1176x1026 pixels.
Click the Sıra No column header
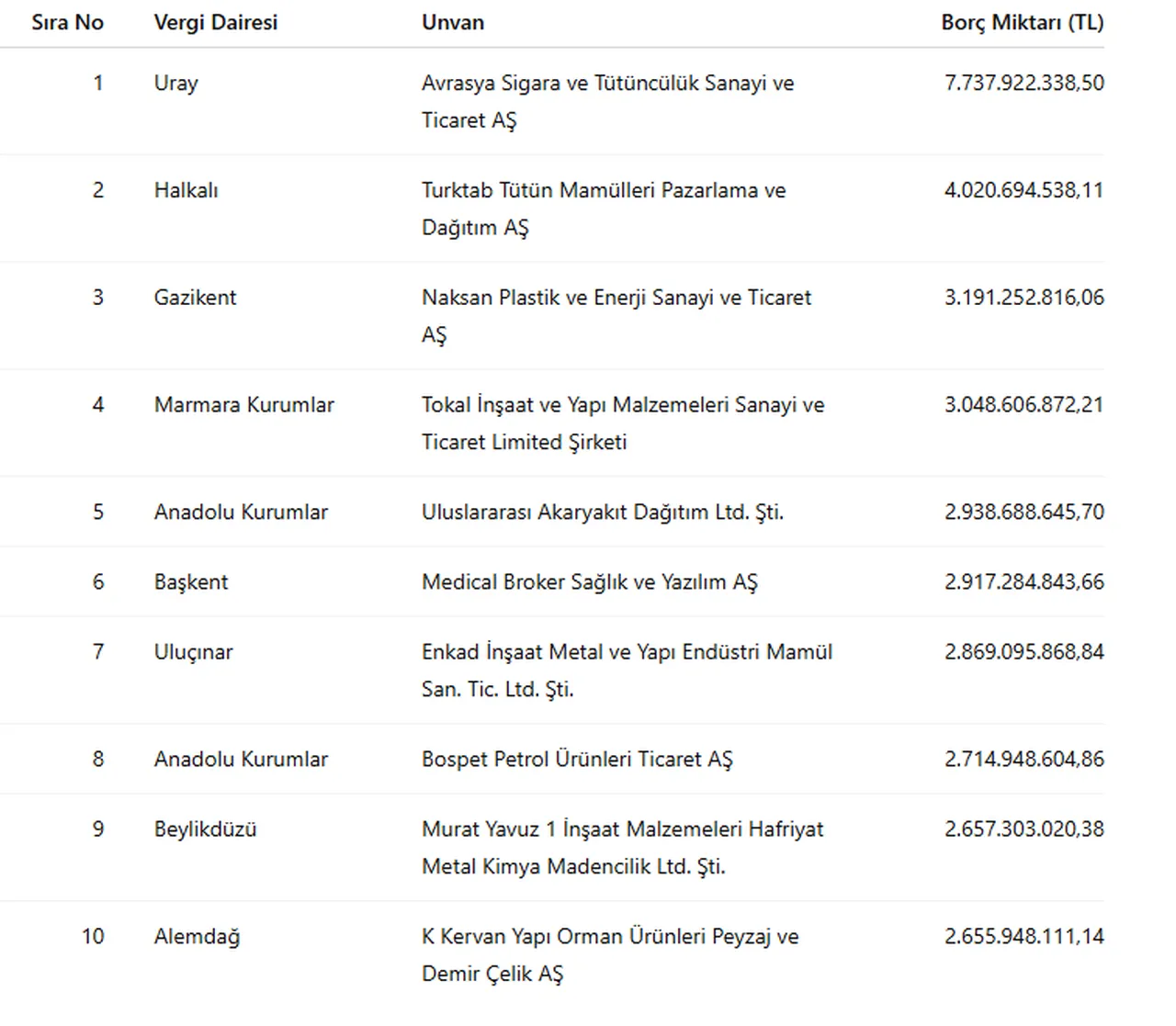pos(67,23)
